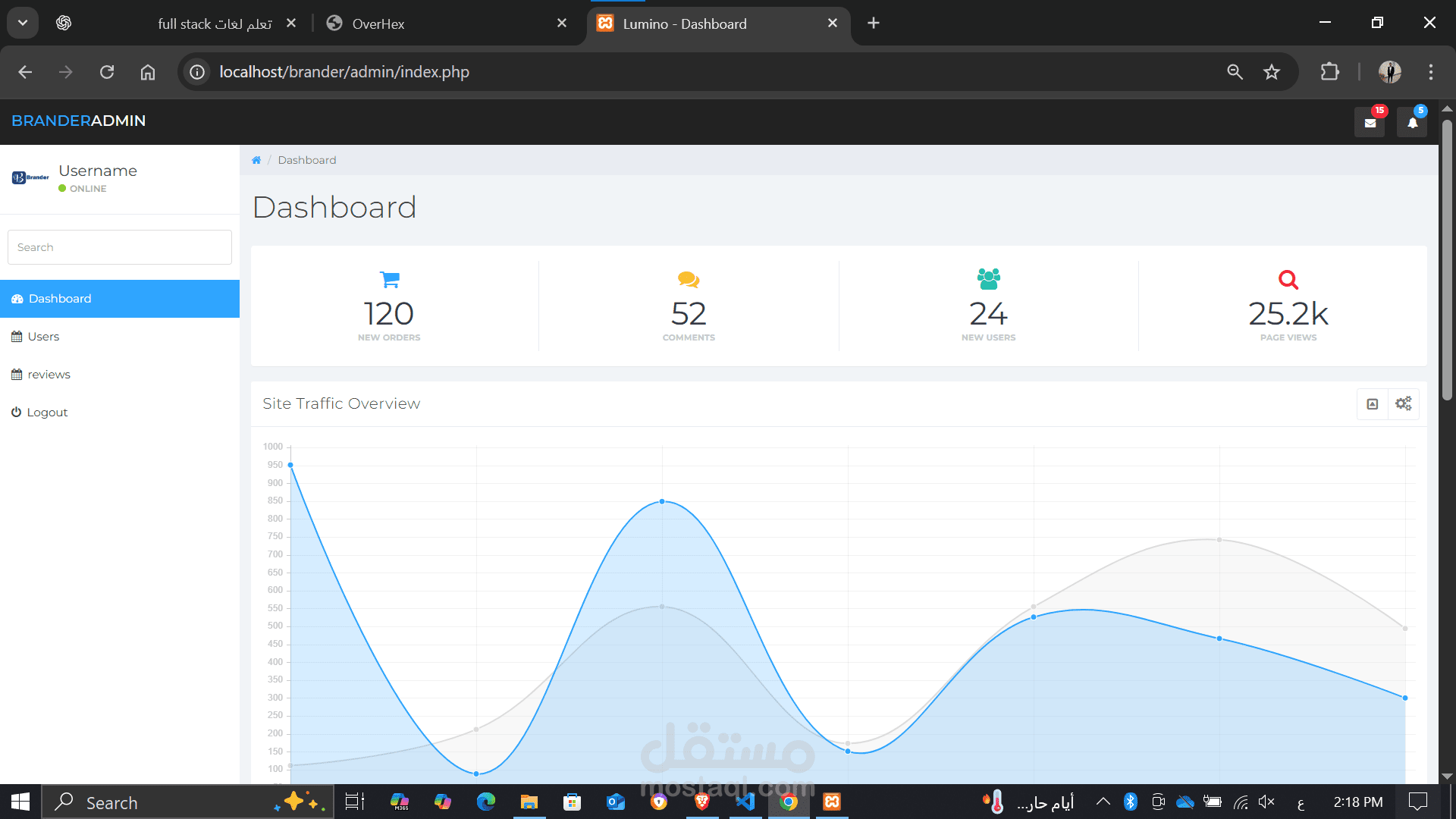Click the home icon in the breadcrumb
The image size is (1456, 819).
pyautogui.click(x=256, y=160)
